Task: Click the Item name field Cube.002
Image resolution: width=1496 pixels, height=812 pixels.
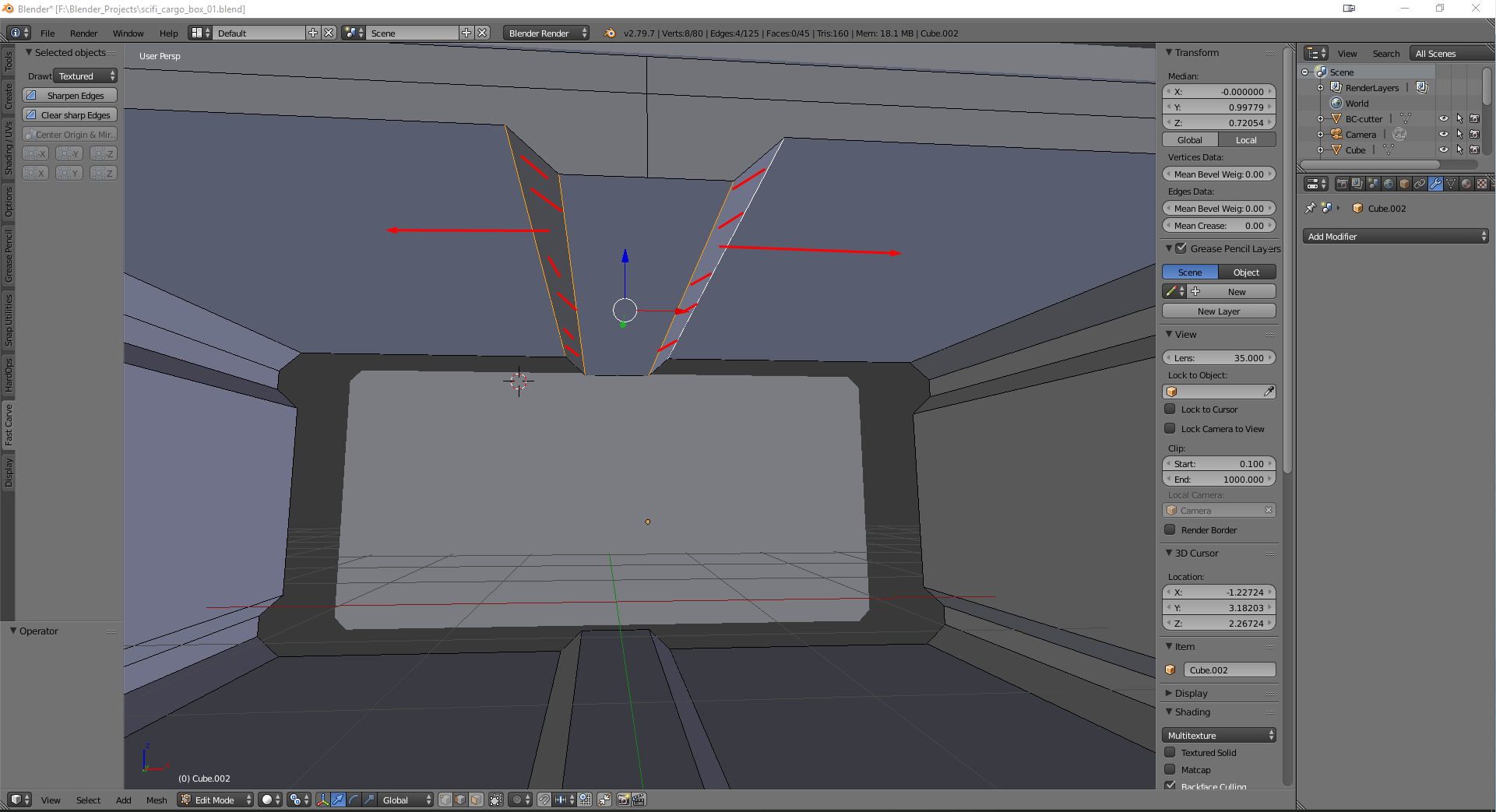Action: coord(1230,670)
